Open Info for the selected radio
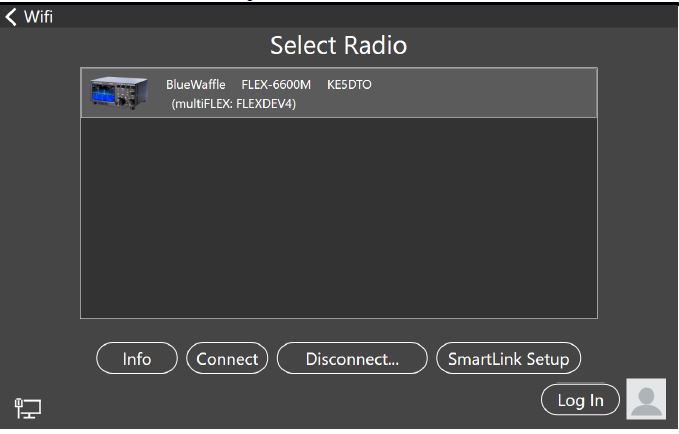This screenshot has width=679, height=434. point(137,358)
